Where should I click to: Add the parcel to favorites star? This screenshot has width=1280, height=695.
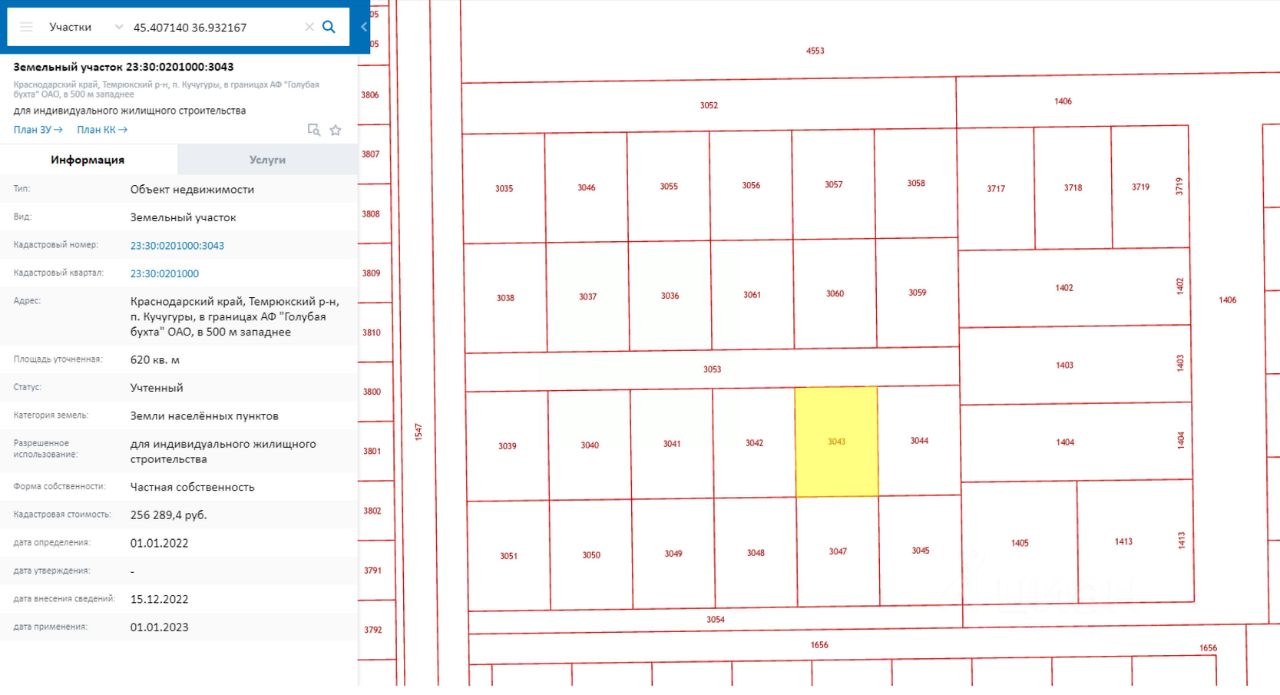[335, 130]
